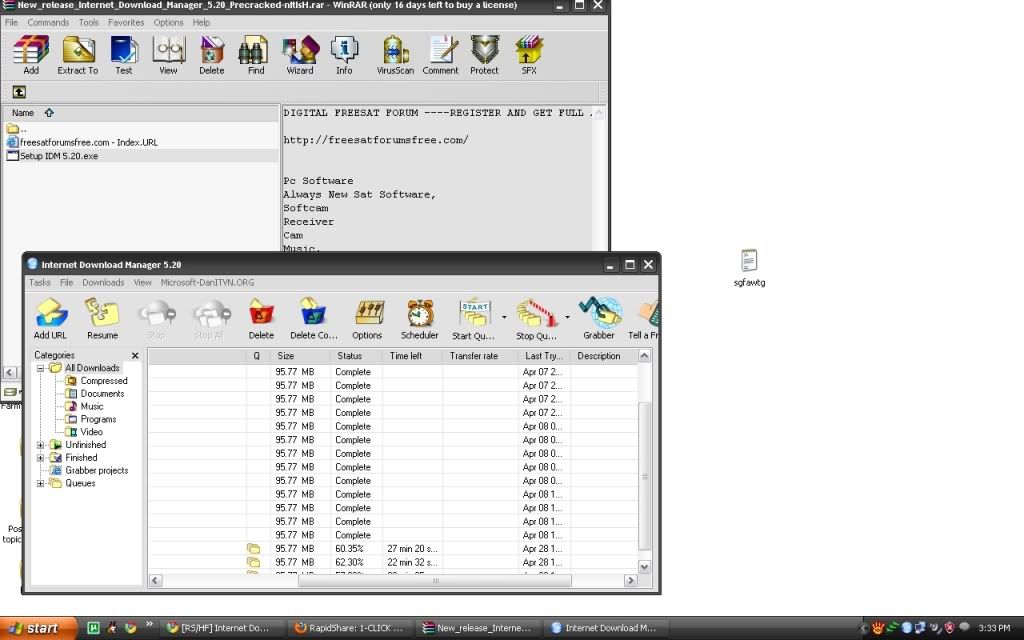The height and width of the screenshot is (640, 1024).
Task: Sort IDM downloads by Status column
Action: pos(357,356)
